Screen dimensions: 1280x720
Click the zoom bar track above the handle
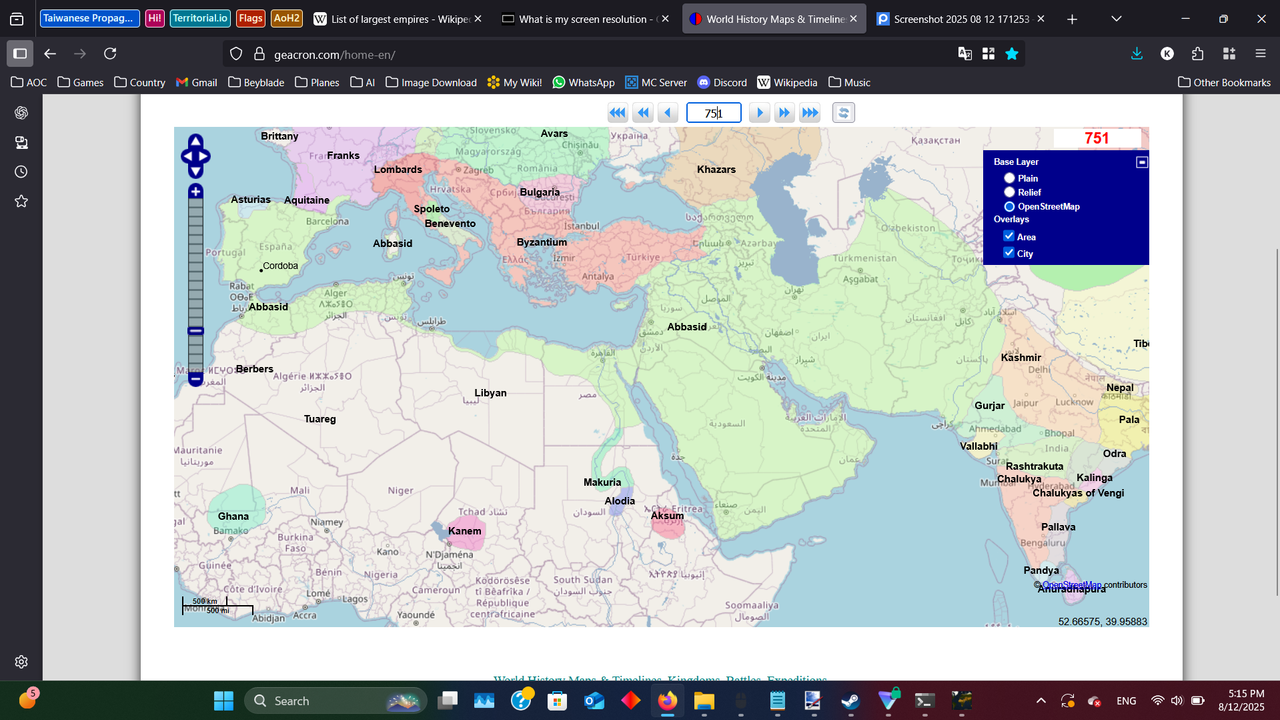[196, 260]
